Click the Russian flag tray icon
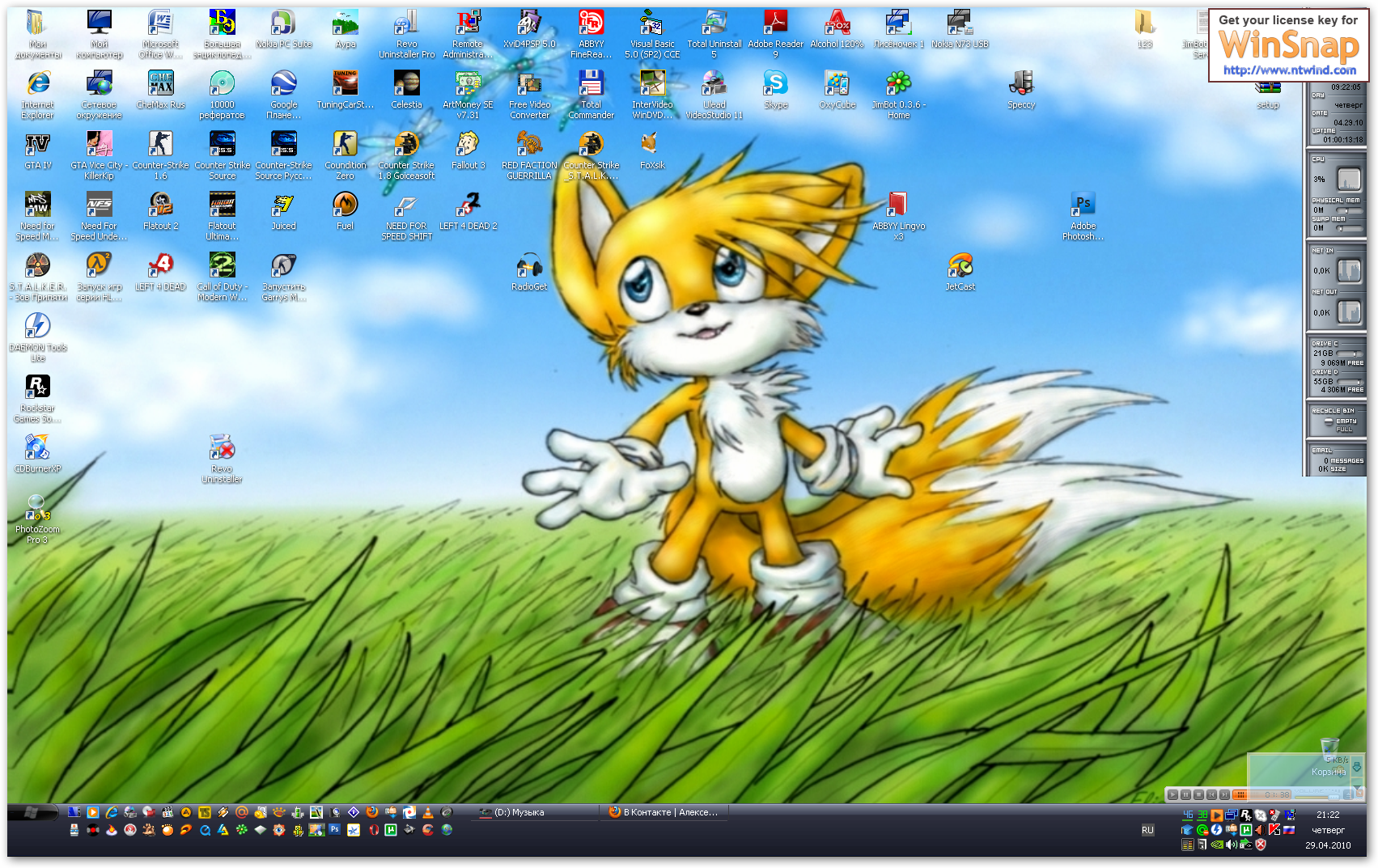Image resolution: width=1378 pixels, height=868 pixels. pyautogui.click(x=1288, y=830)
